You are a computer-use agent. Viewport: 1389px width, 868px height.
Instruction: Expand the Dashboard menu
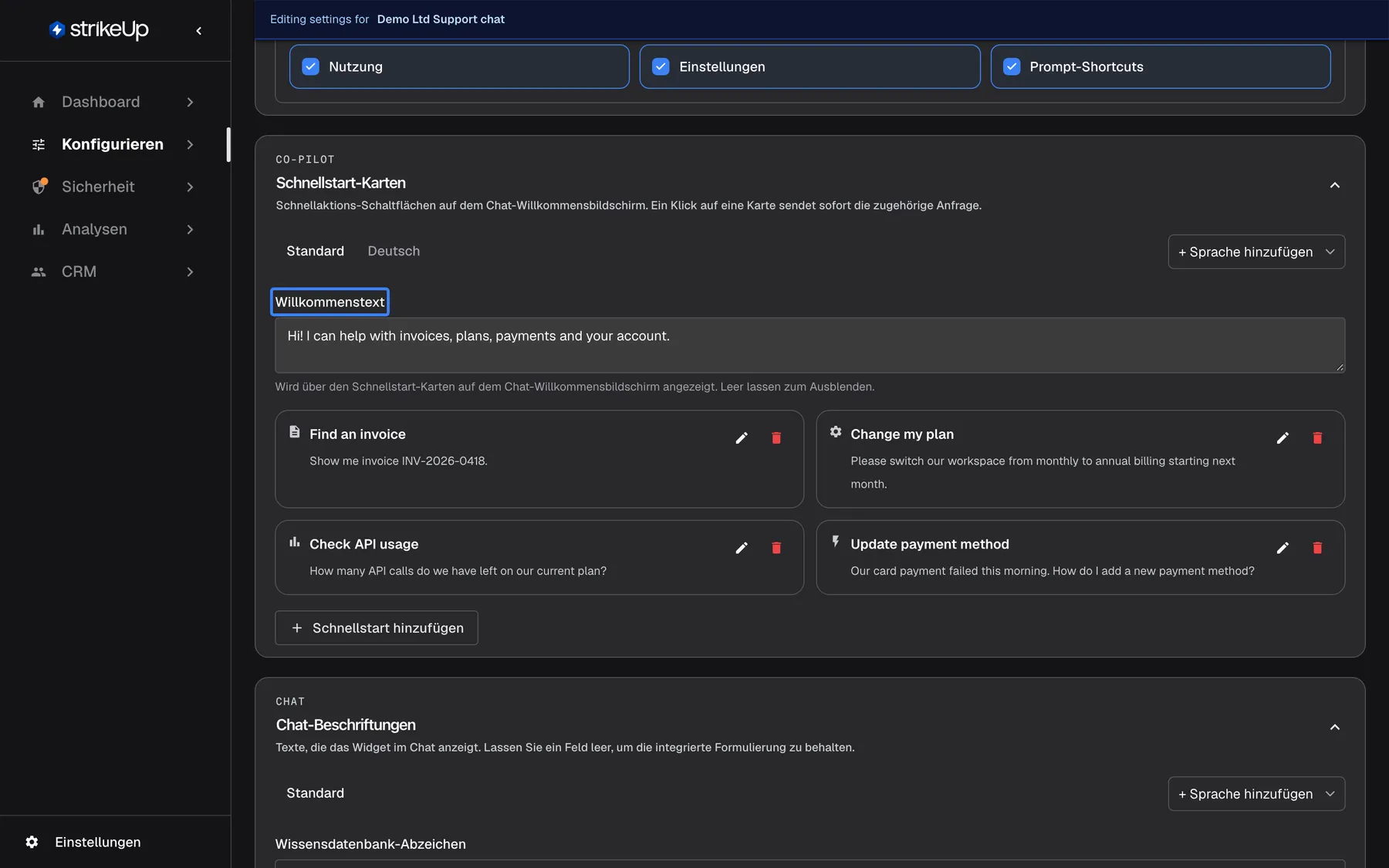pyautogui.click(x=190, y=103)
